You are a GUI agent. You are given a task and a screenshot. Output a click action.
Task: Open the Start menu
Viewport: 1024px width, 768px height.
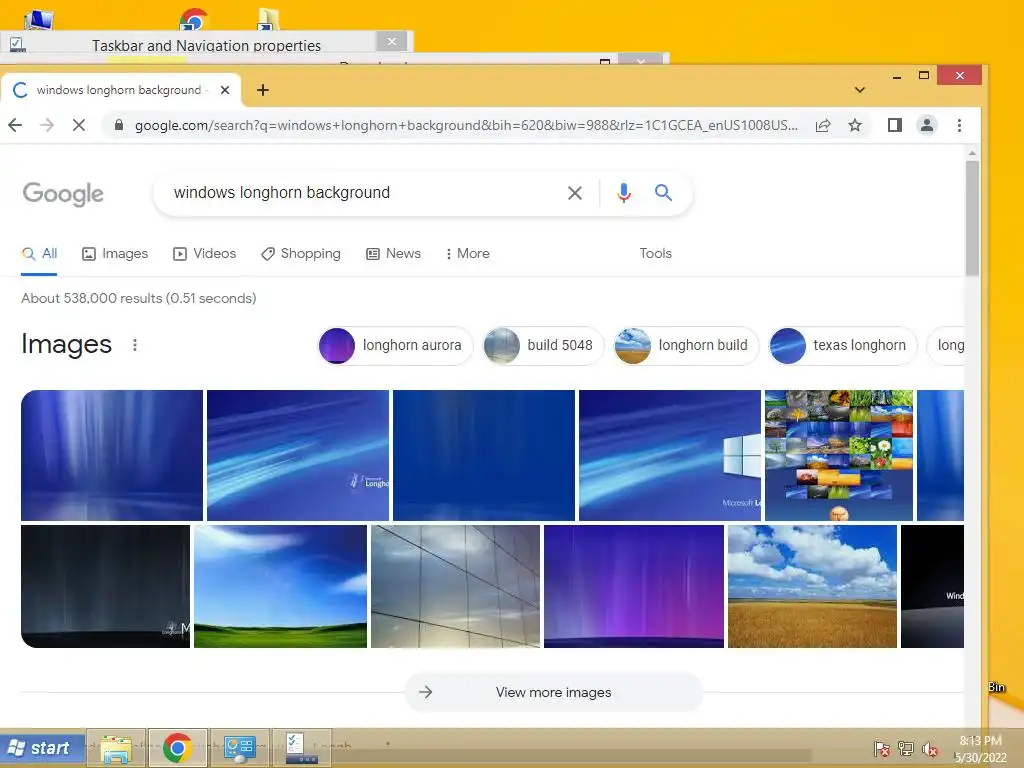(42, 748)
